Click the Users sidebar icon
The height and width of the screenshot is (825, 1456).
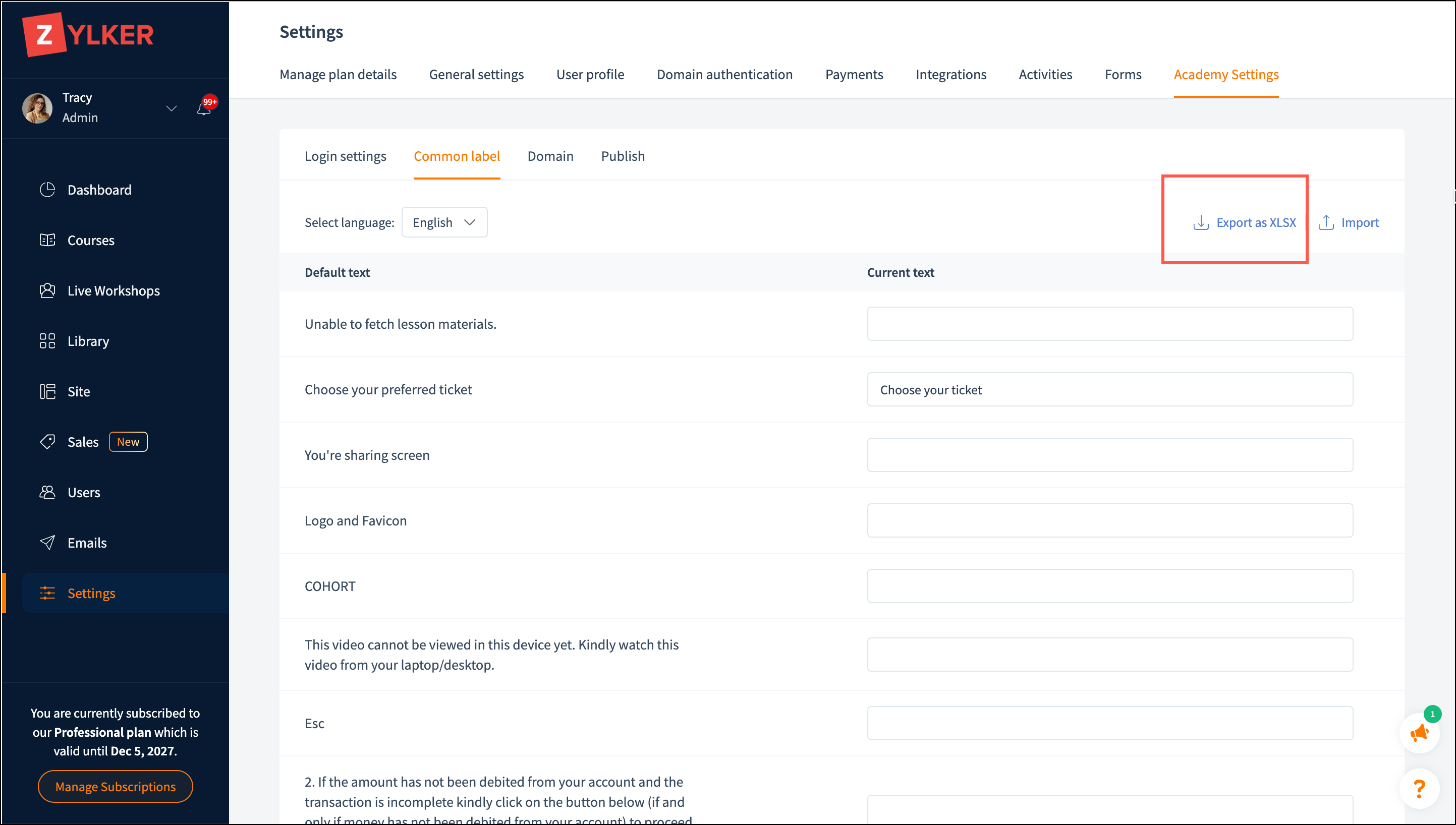[47, 492]
